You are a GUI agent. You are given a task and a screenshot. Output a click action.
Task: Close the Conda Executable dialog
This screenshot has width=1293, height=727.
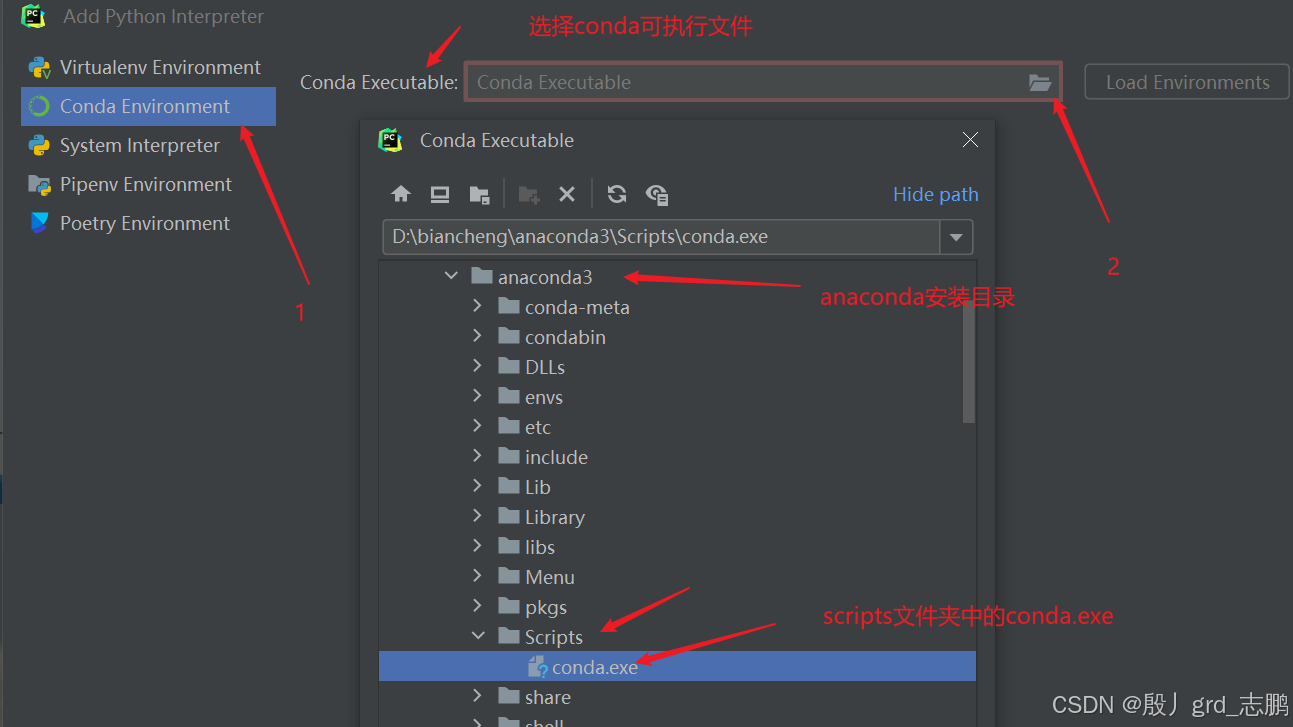coord(970,140)
